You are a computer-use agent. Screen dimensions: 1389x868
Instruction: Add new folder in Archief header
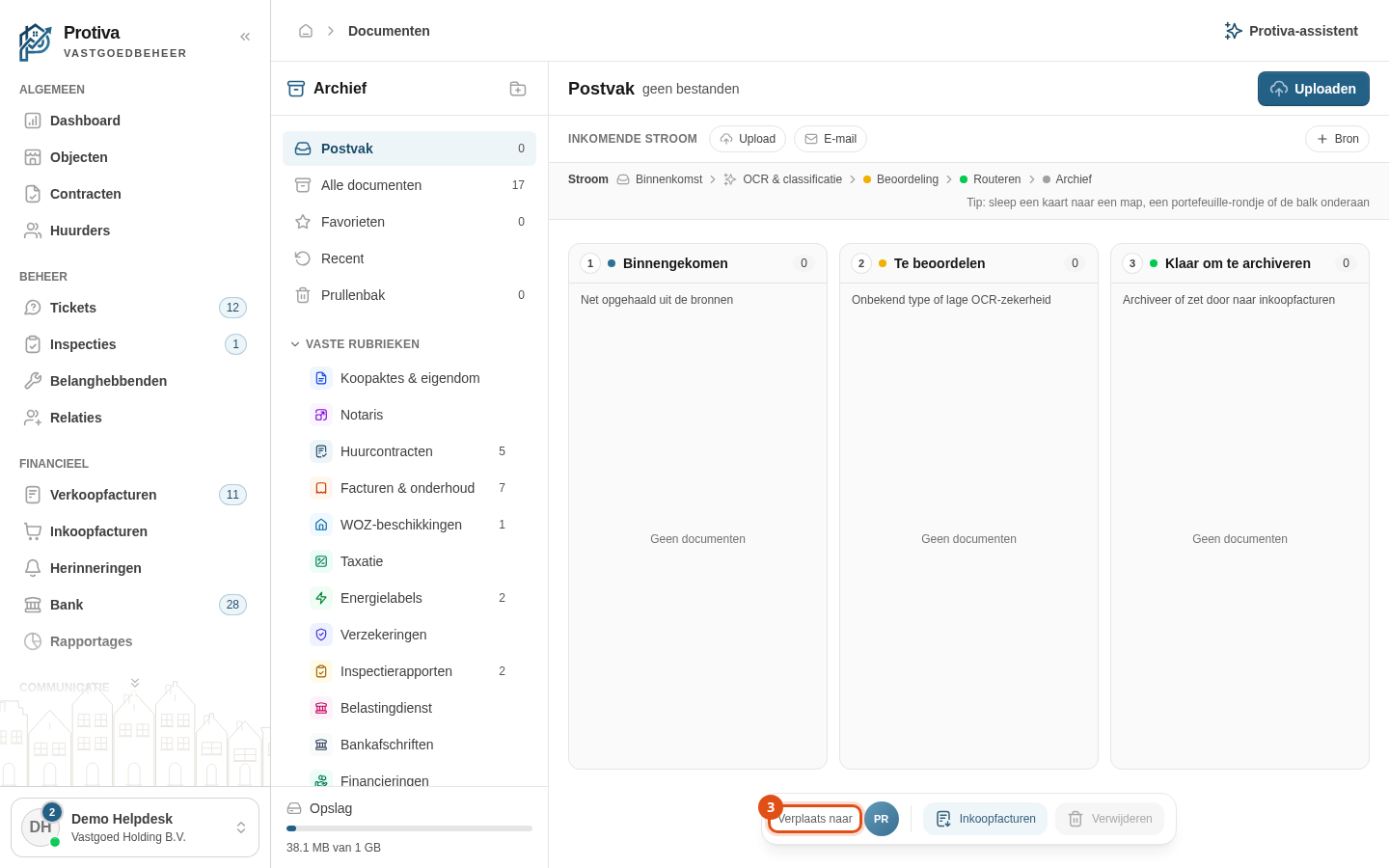coord(518,89)
